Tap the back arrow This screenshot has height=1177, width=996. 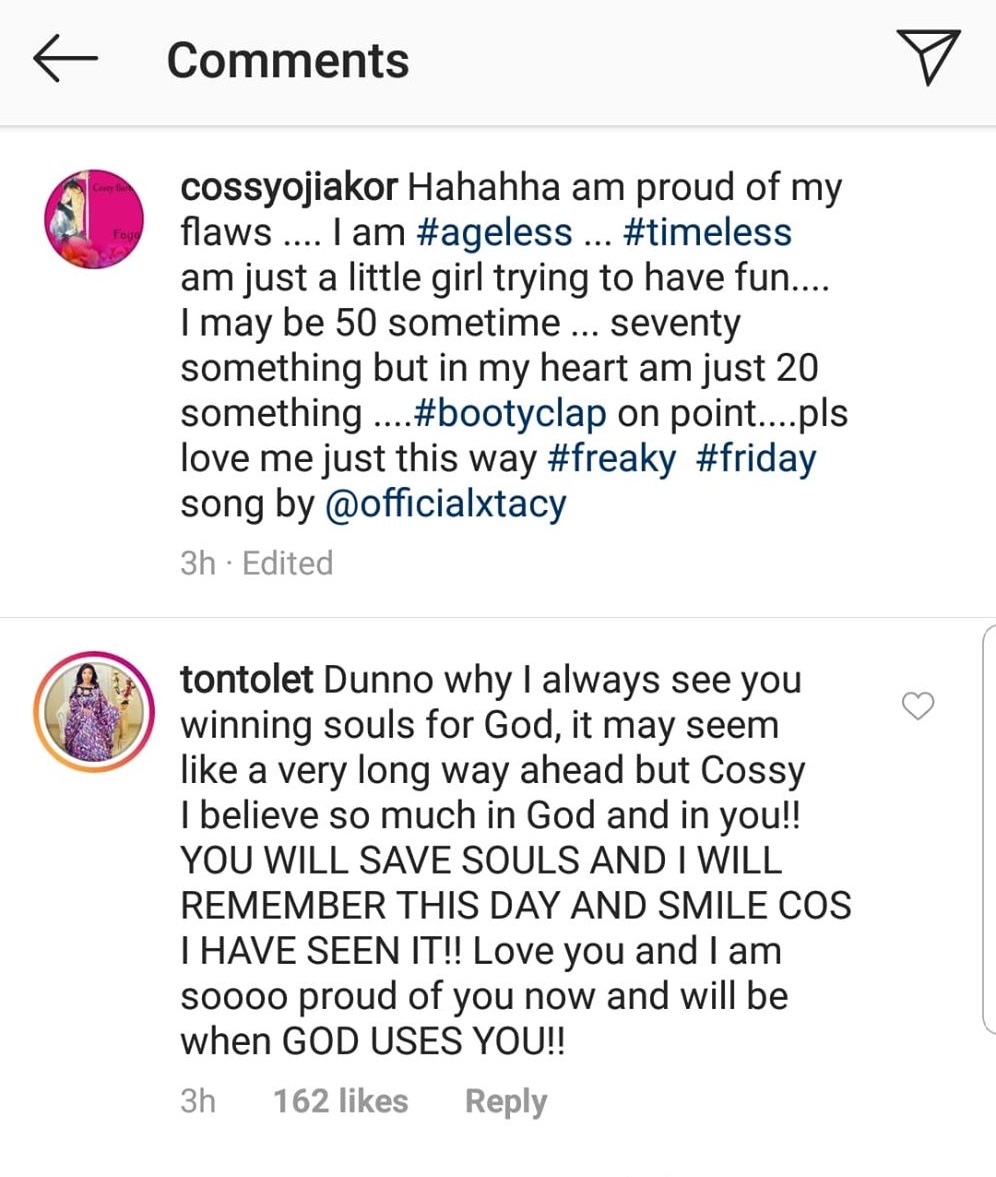pyautogui.click(x=65, y=59)
